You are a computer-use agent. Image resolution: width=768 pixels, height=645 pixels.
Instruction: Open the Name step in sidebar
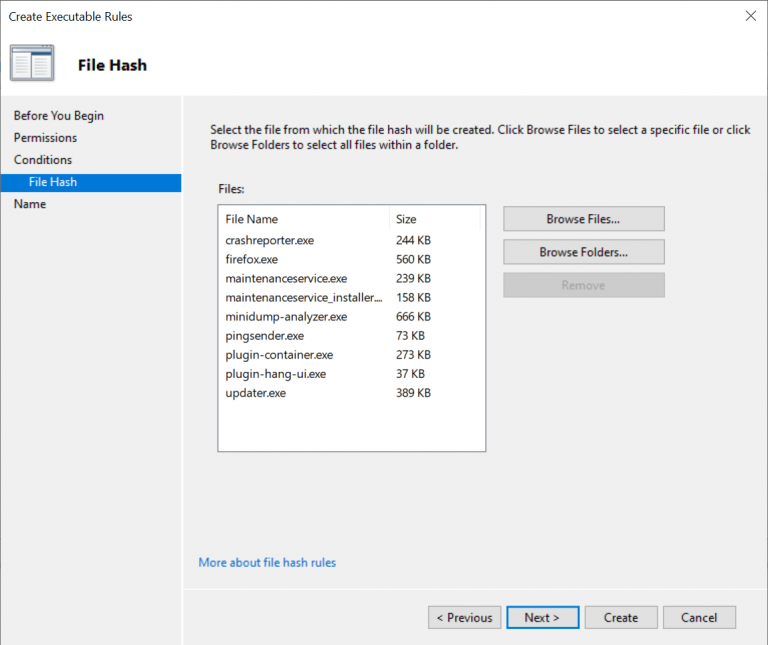pos(30,204)
